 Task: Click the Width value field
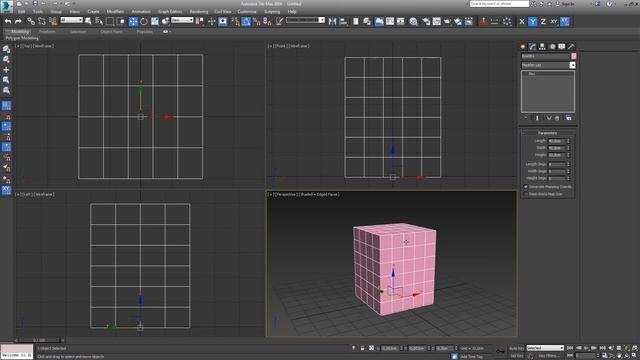[x=557, y=148]
